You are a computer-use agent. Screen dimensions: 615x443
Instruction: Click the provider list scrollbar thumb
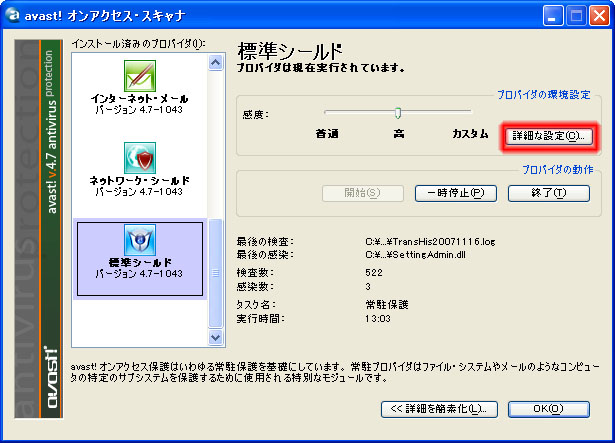[x=216, y=273]
